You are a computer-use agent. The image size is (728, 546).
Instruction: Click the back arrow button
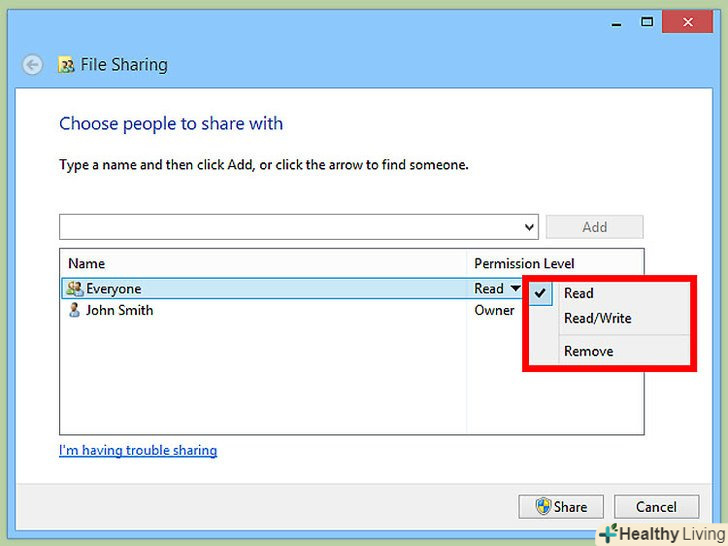tap(32, 65)
